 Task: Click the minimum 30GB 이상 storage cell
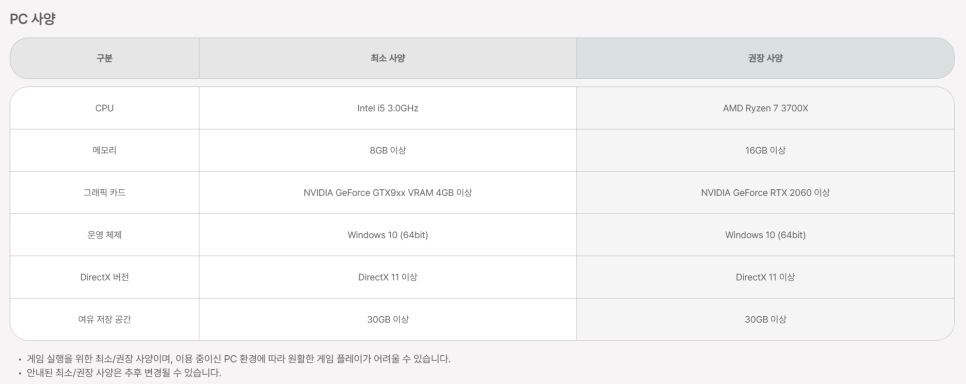(x=388, y=319)
